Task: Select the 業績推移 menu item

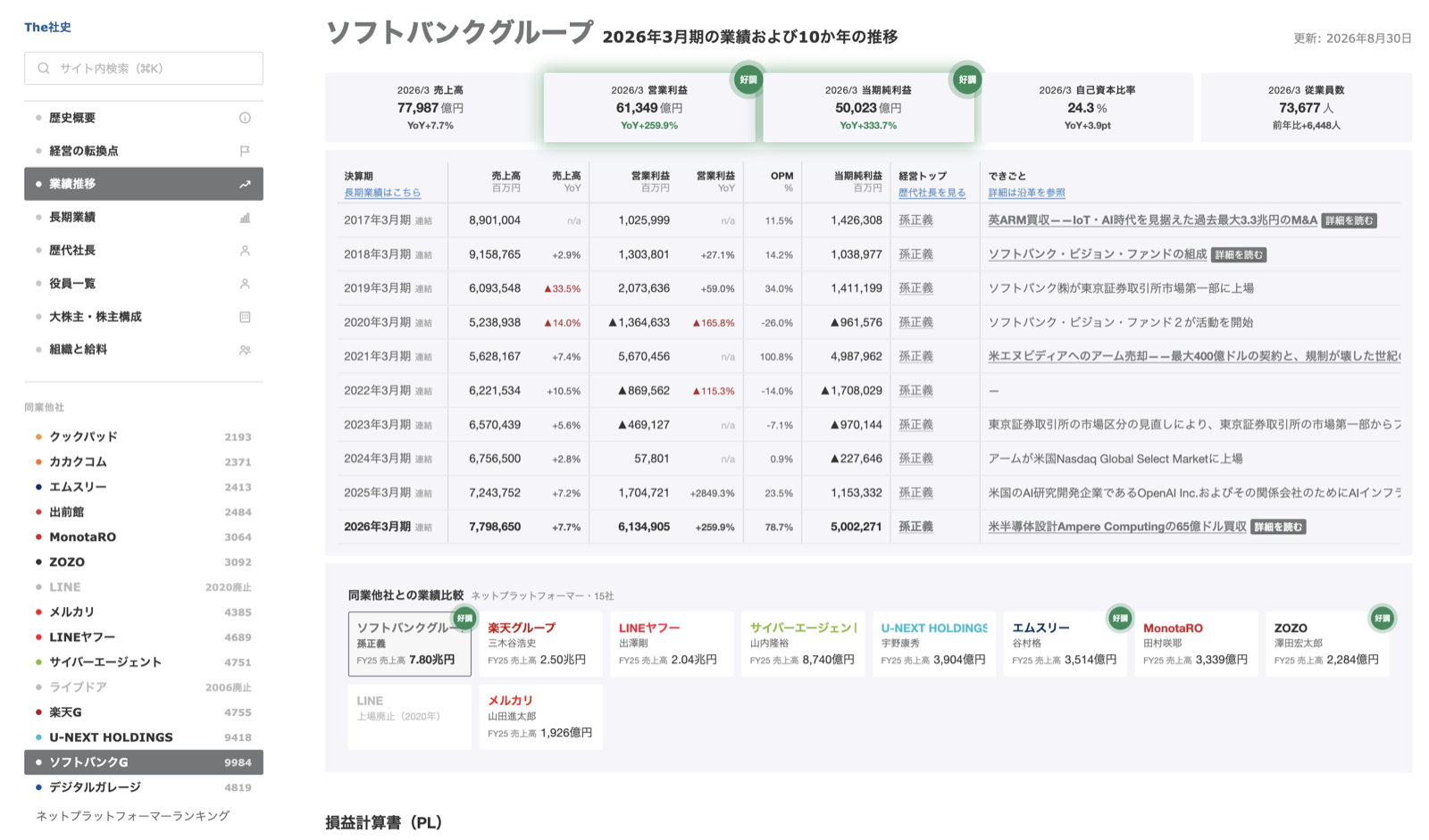Action: pyautogui.click(x=144, y=184)
